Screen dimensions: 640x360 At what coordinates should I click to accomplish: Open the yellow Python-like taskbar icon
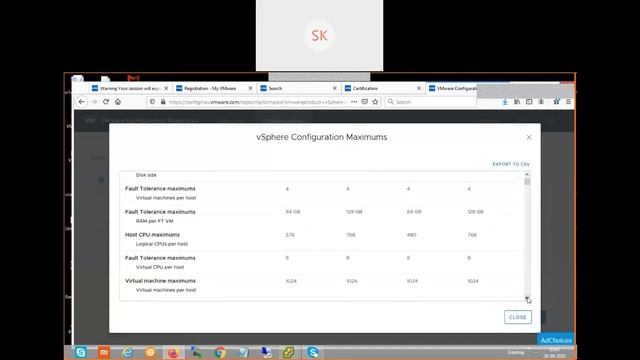(x=289, y=352)
